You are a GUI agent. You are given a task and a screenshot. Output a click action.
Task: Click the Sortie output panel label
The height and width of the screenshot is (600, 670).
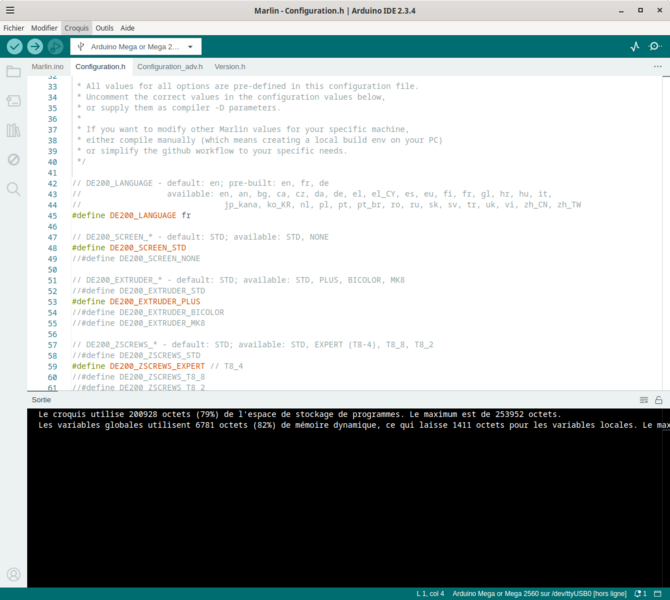coord(41,400)
